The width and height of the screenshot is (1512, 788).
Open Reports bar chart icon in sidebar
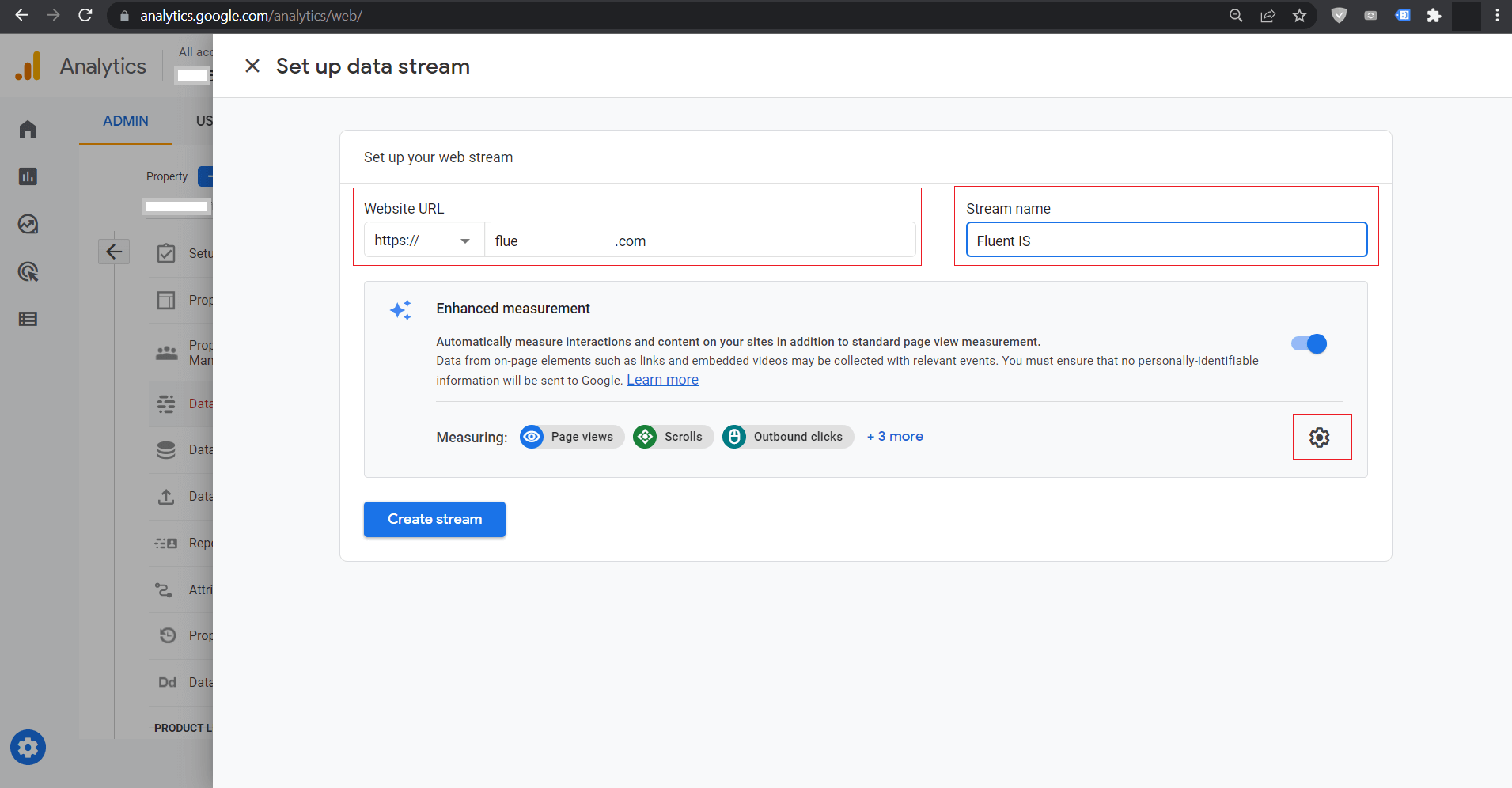click(28, 176)
